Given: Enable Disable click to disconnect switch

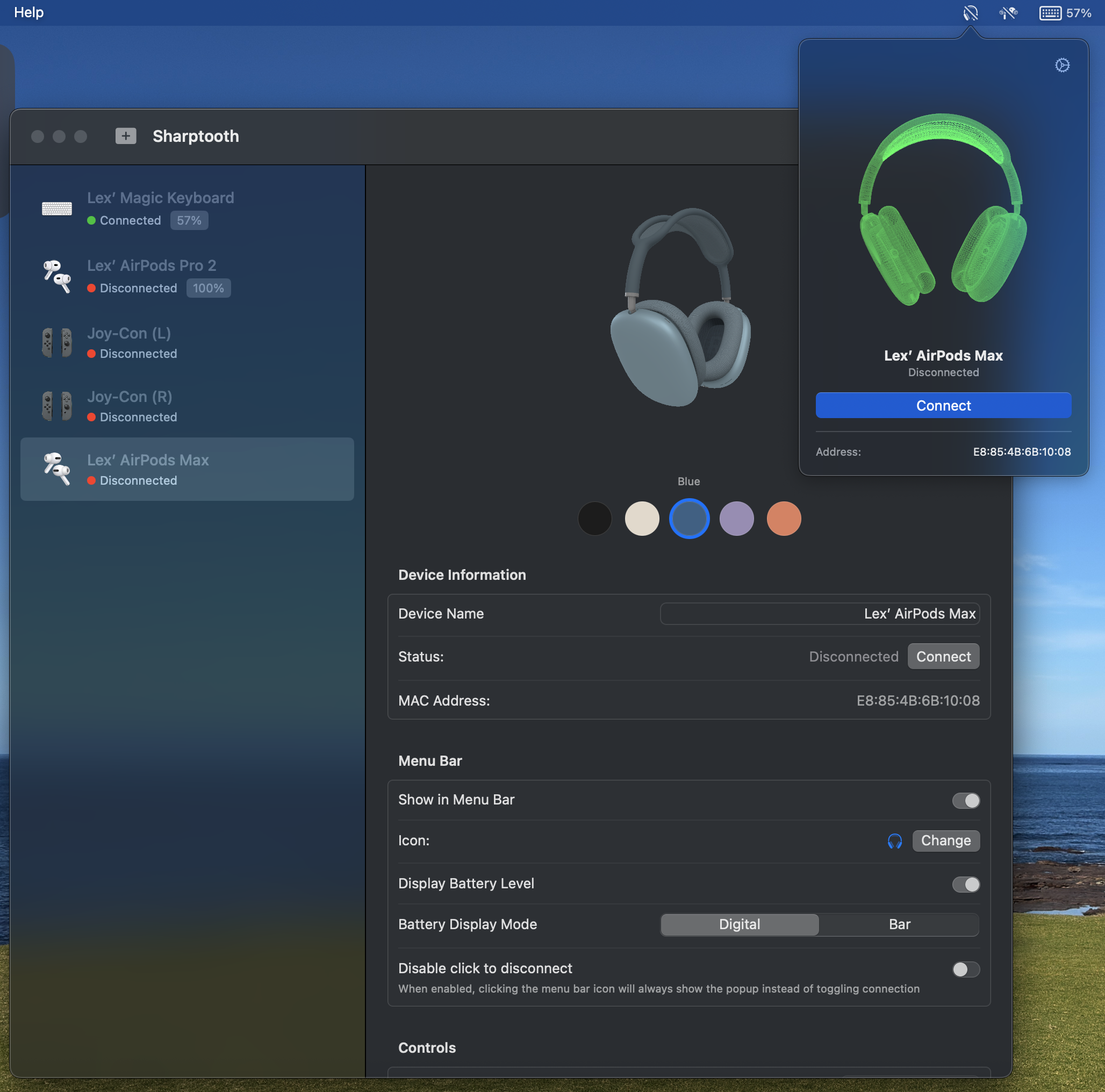Looking at the screenshot, I should (965, 969).
